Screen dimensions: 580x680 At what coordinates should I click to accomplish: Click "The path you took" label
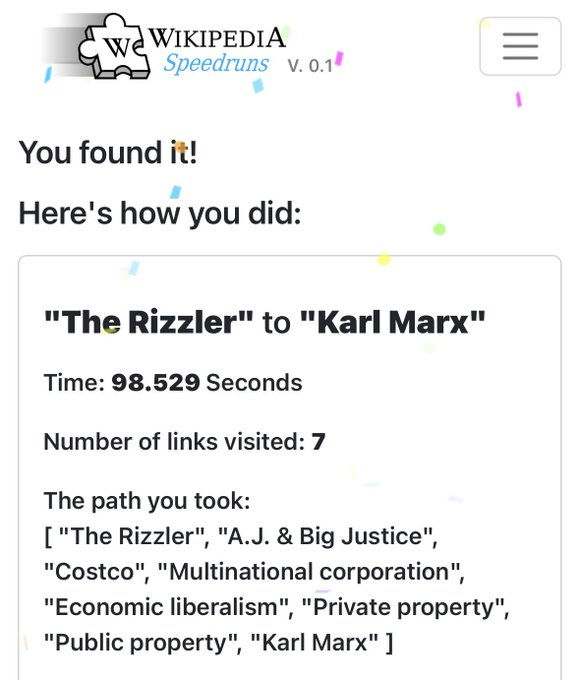(x=147, y=501)
